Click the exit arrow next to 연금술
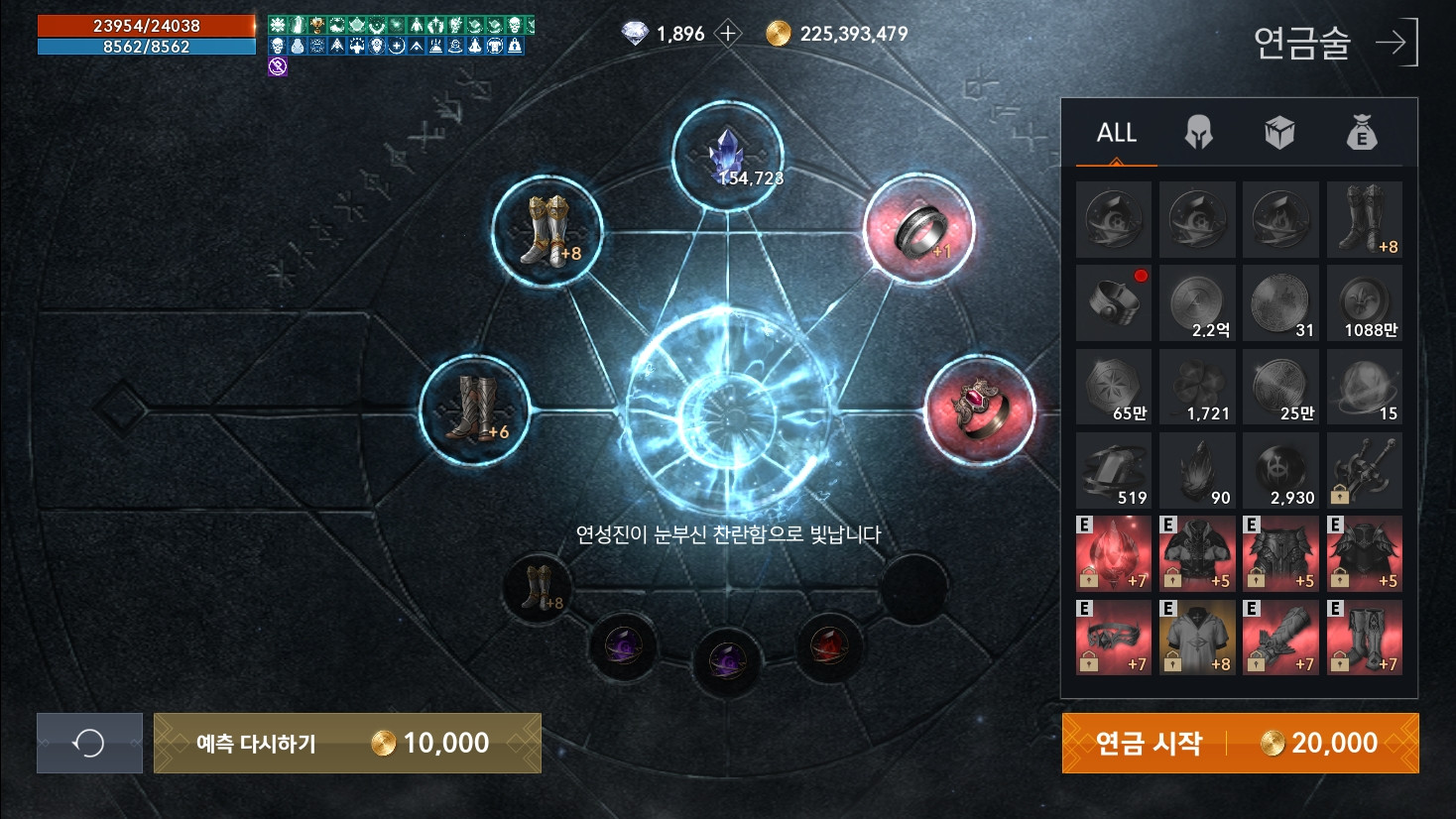 [1396, 42]
